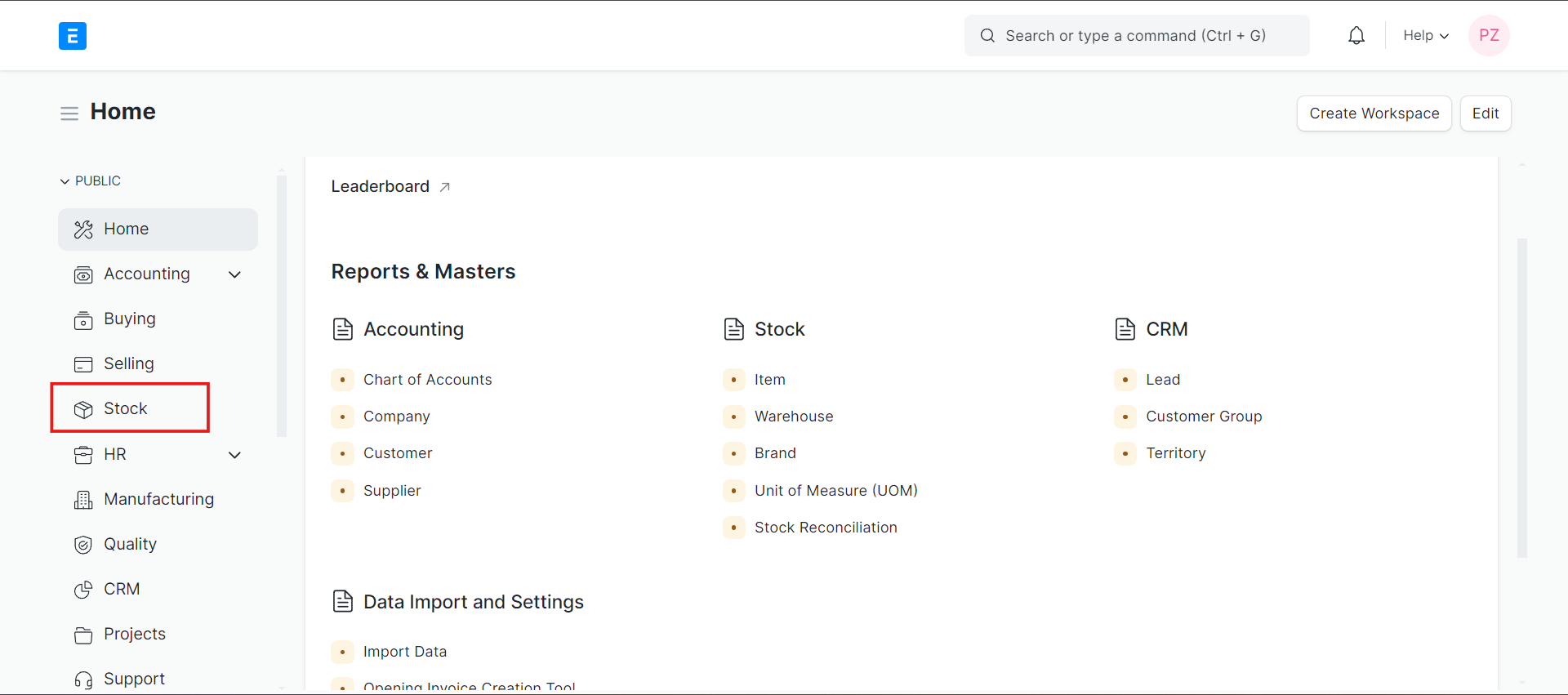This screenshot has height=695, width=1568.
Task: Click the PZ user avatar
Action: 1489,36
